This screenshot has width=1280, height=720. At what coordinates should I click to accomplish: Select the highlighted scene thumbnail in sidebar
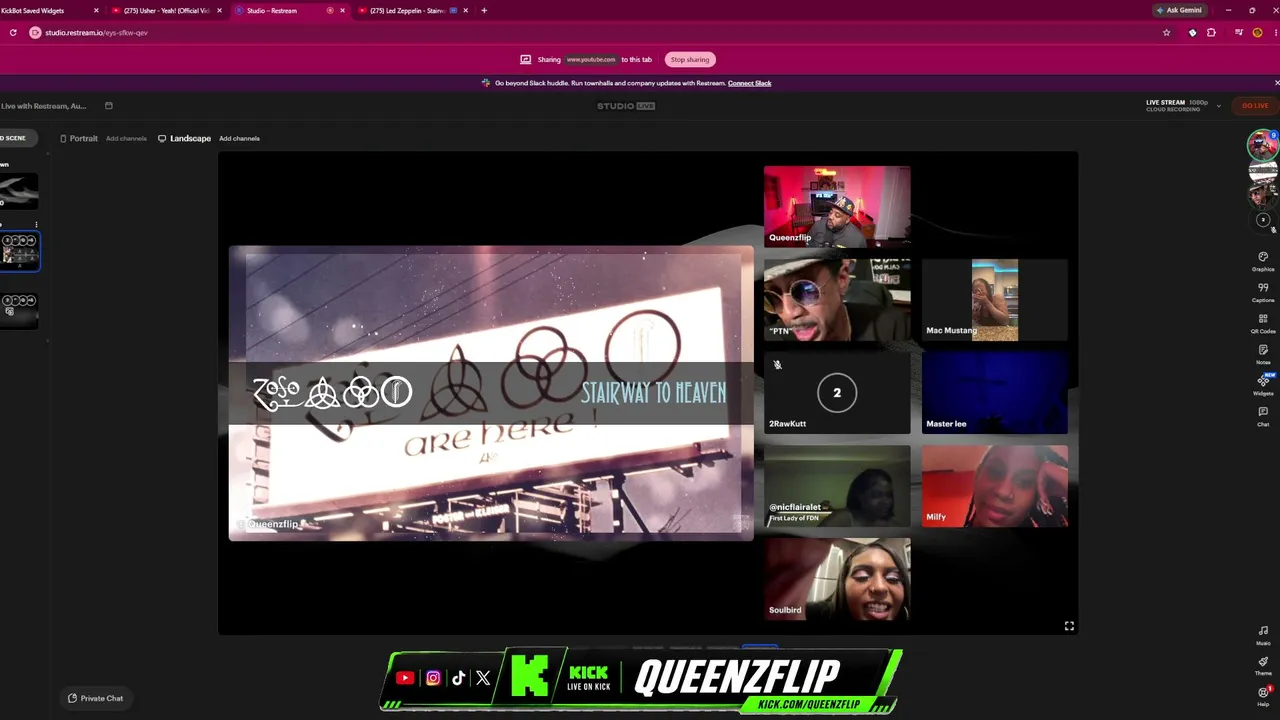pos(19,251)
